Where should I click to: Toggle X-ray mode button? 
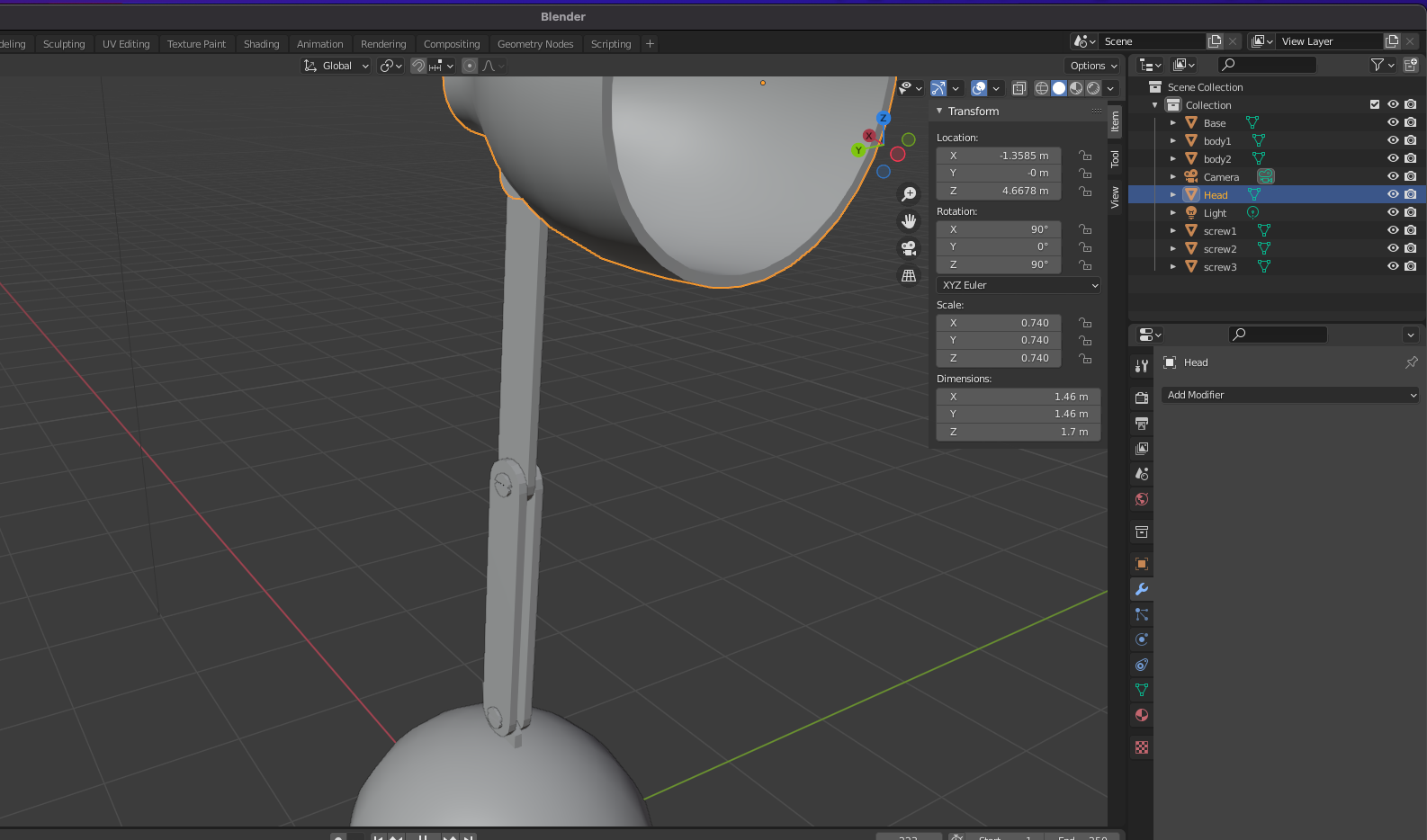pyautogui.click(x=1019, y=88)
